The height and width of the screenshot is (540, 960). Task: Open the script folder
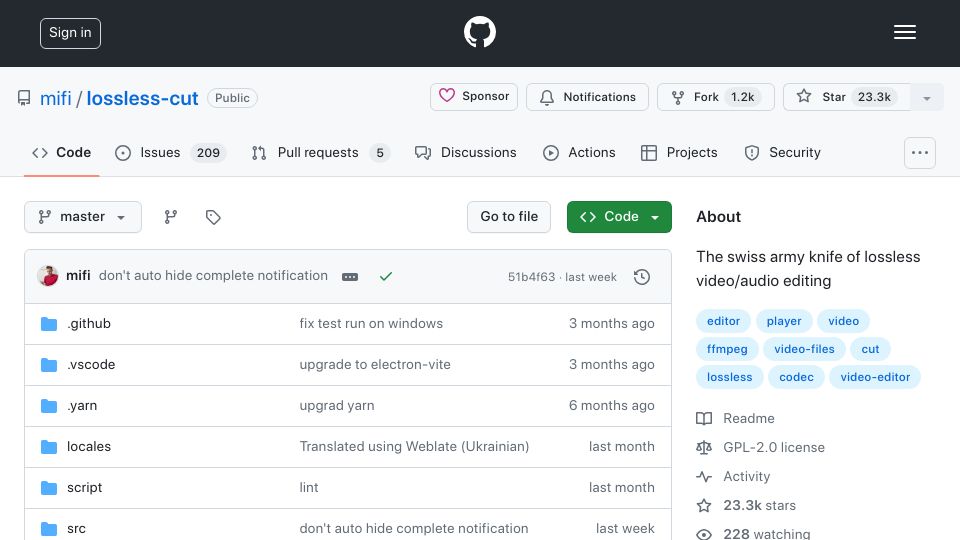pos(84,487)
